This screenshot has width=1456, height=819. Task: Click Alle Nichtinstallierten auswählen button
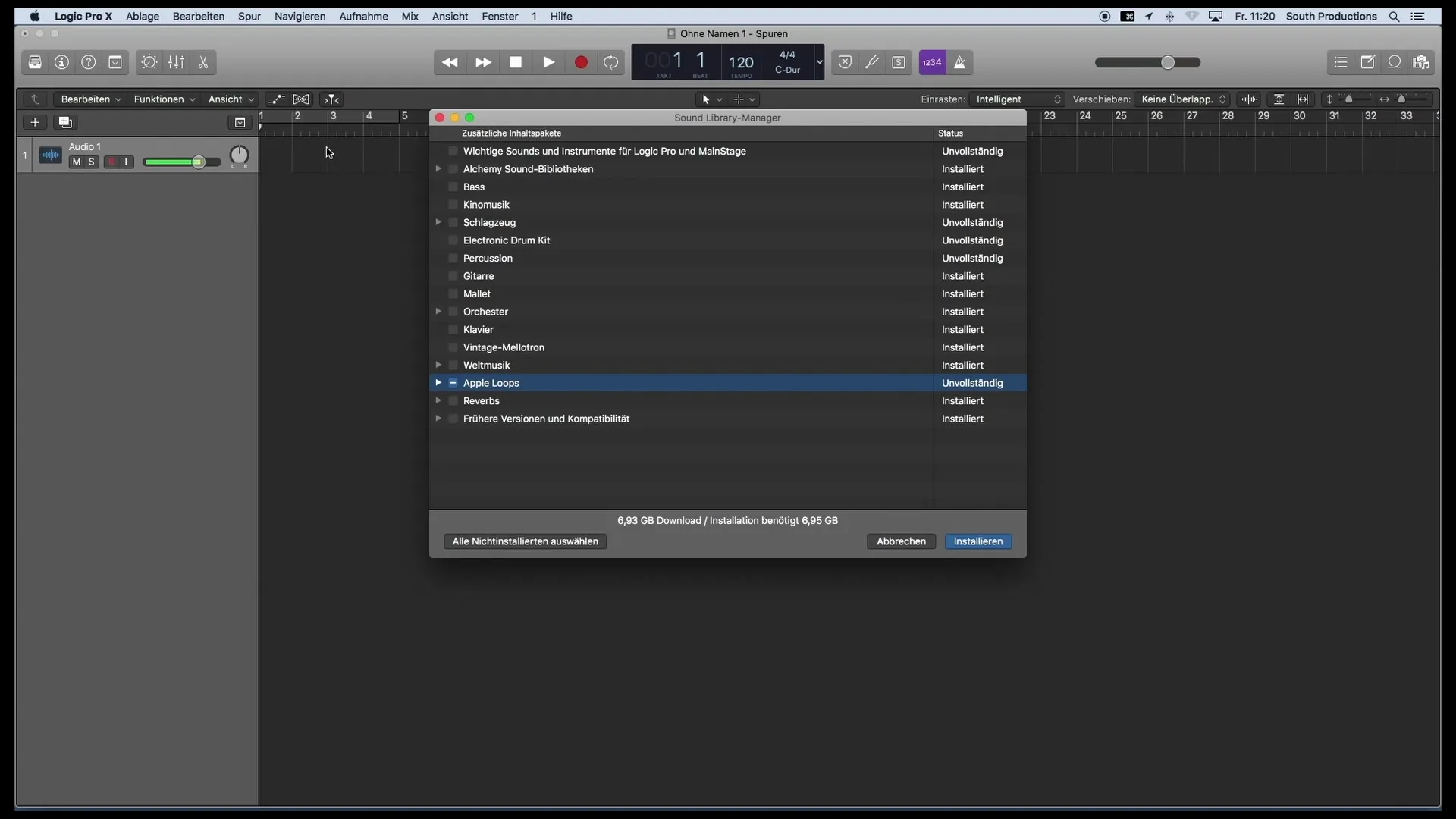coord(525,540)
